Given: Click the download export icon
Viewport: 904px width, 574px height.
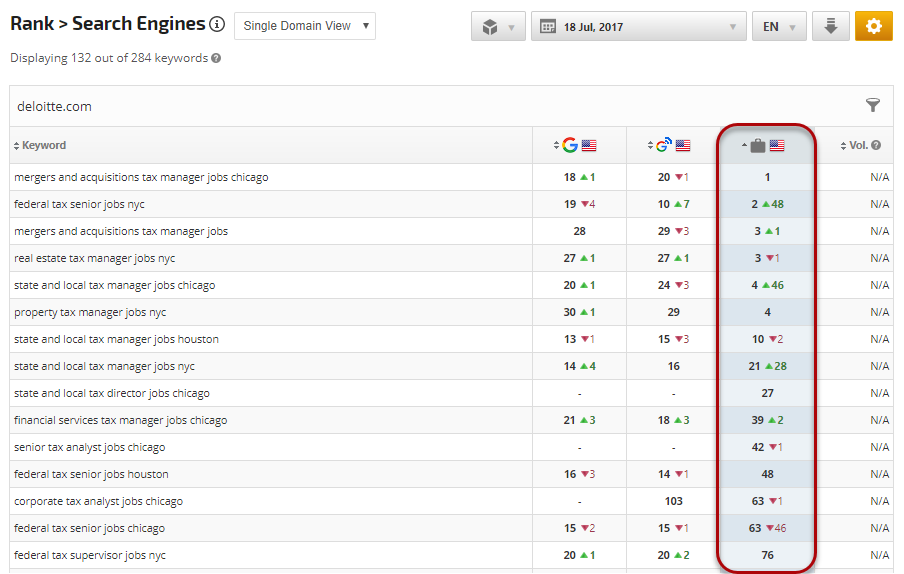Looking at the screenshot, I should [x=830, y=27].
